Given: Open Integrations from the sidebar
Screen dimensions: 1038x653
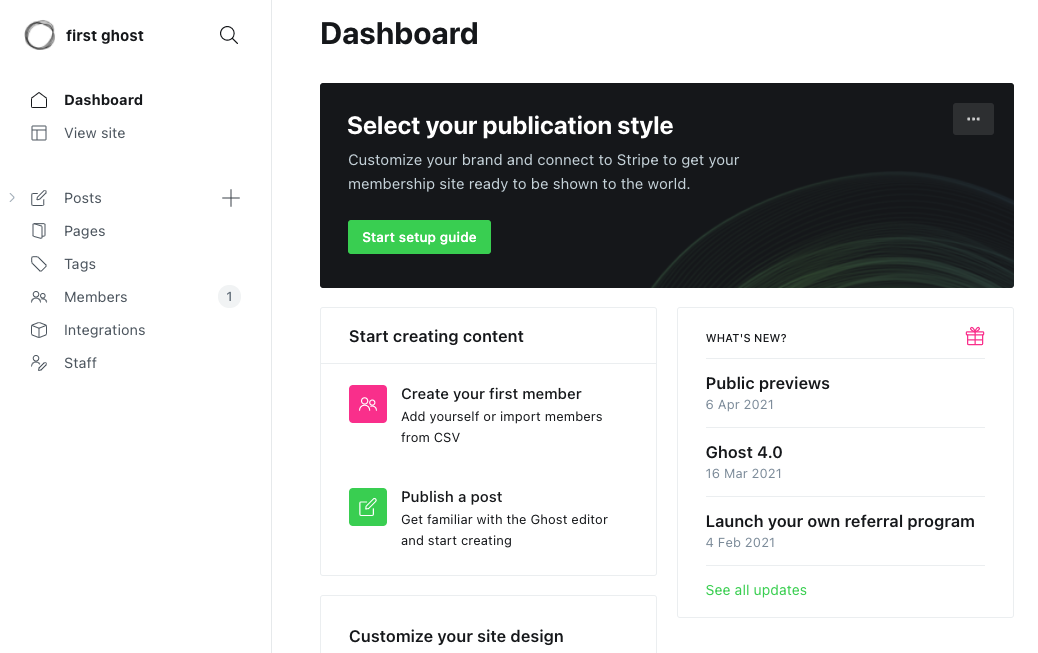Looking at the screenshot, I should [104, 330].
